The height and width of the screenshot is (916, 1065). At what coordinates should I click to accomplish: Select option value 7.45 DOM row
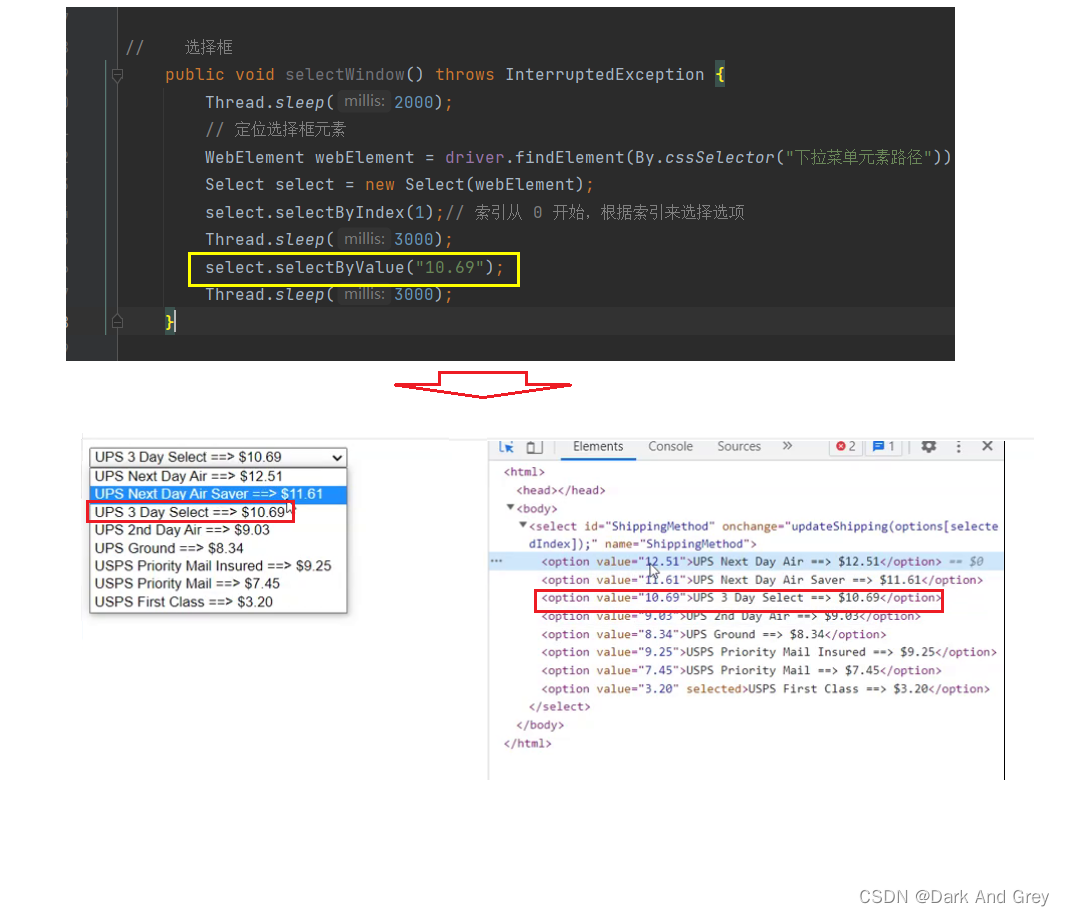[x=741, y=670]
